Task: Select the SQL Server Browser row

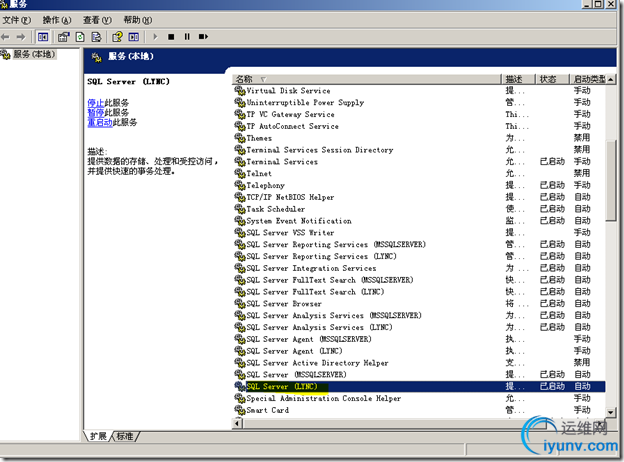Action: [419, 304]
